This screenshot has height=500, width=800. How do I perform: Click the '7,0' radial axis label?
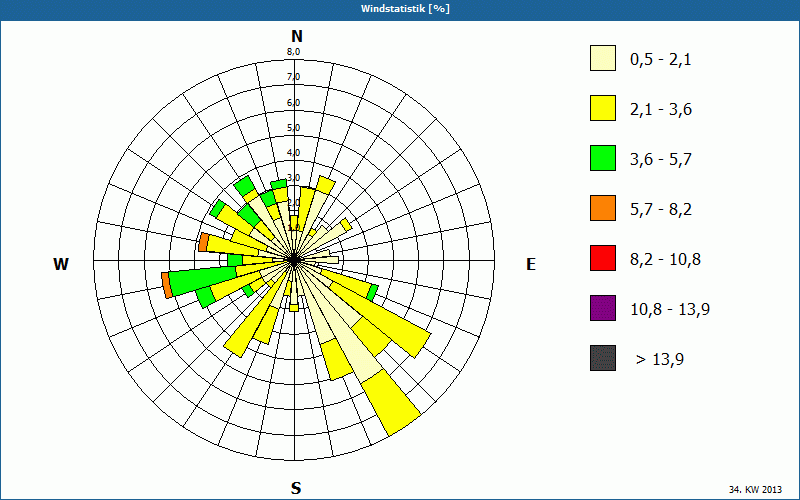pyautogui.click(x=293, y=77)
